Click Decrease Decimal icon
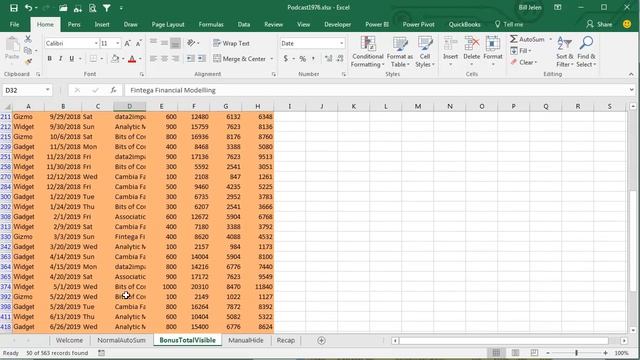This screenshot has width=640, height=360. pos(340,59)
